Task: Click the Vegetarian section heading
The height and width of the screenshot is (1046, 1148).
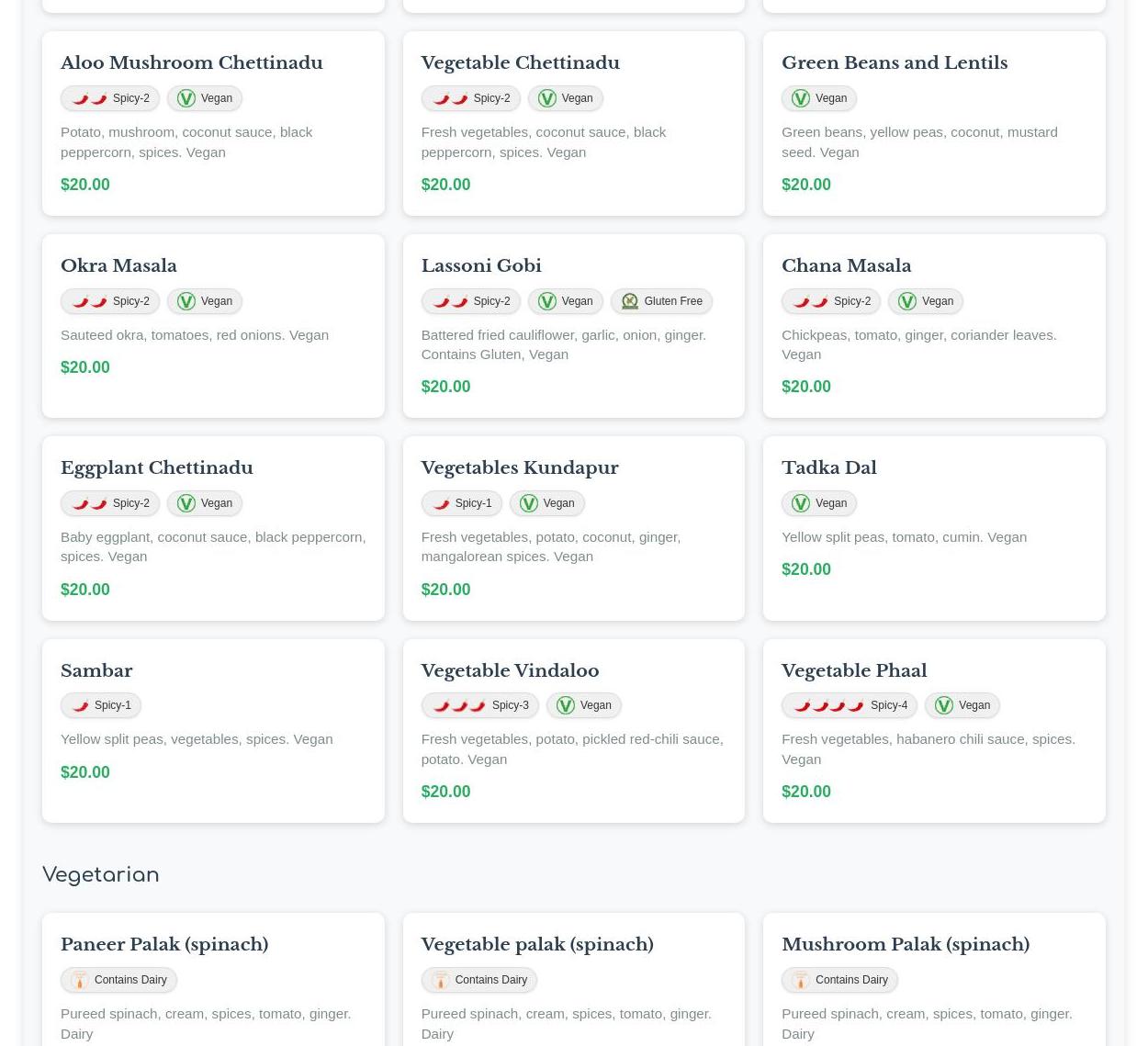Action: [x=101, y=874]
